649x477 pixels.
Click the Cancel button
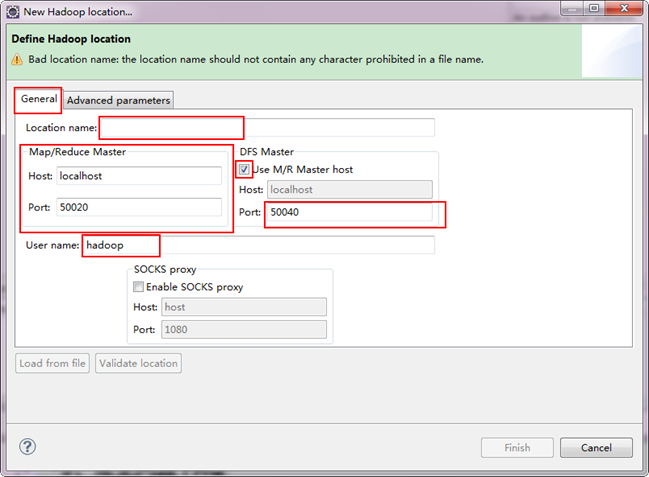596,448
